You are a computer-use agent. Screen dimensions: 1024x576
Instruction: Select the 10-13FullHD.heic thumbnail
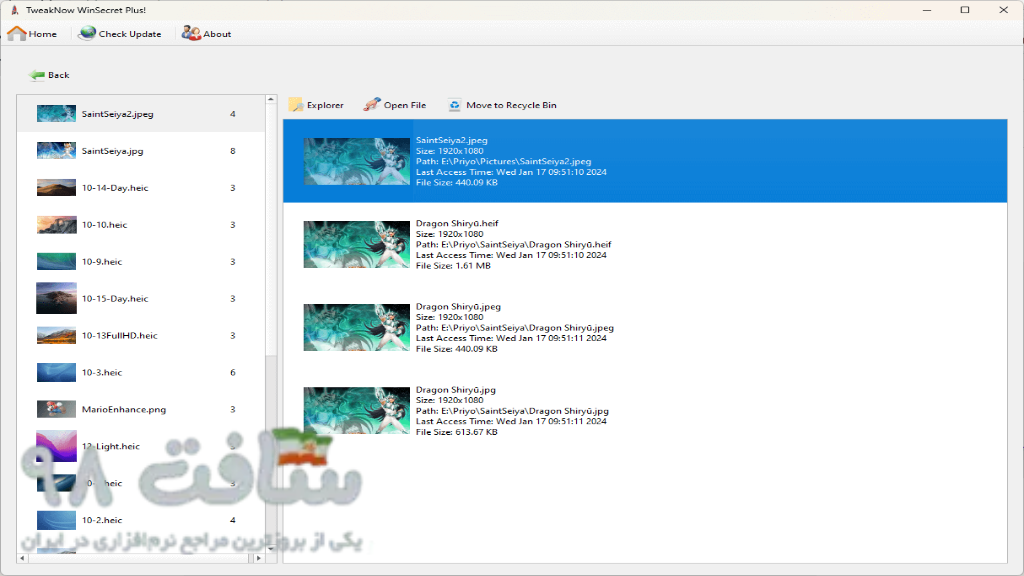(56, 336)
